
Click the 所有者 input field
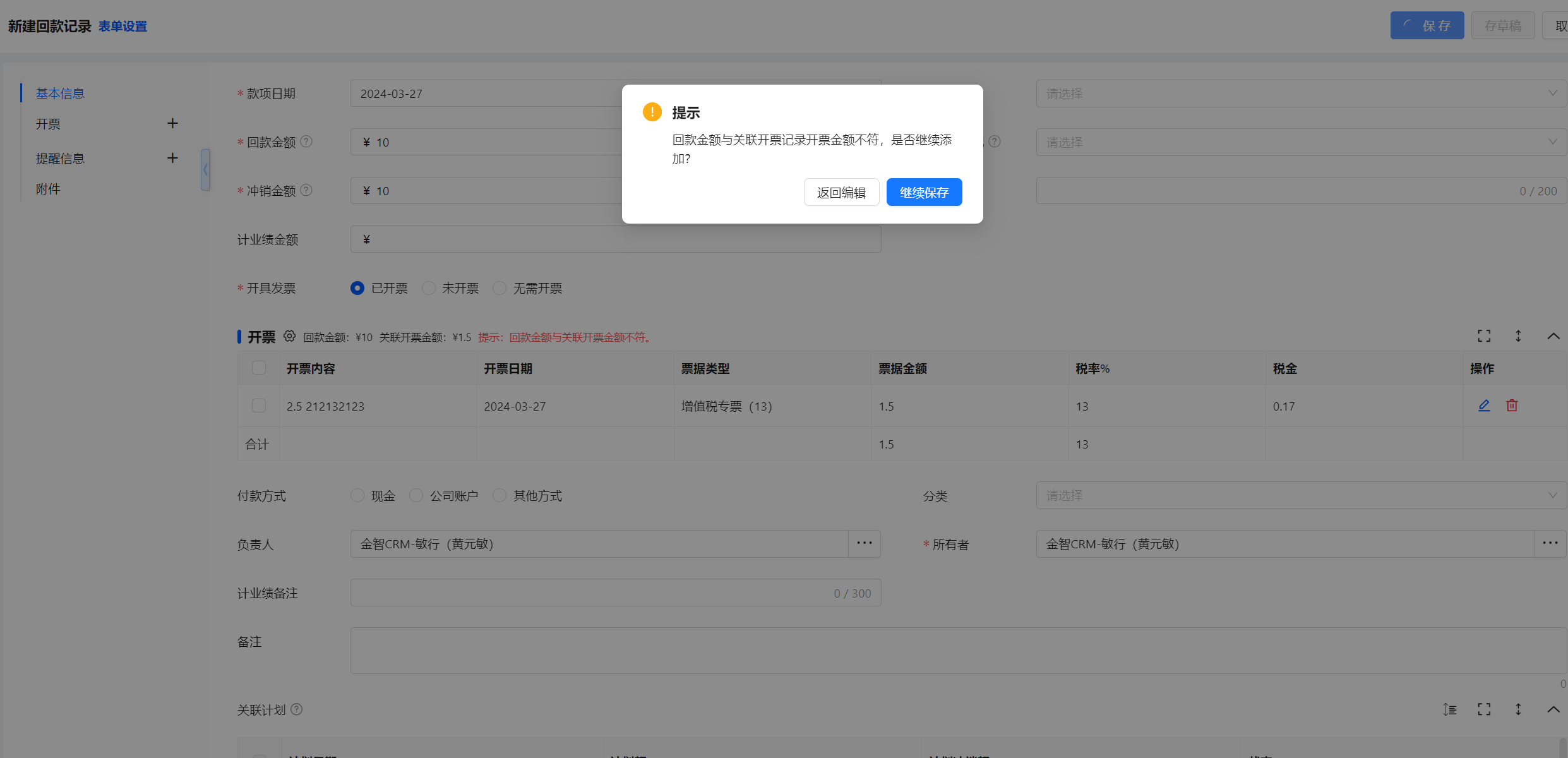[x=1285, y=544]
